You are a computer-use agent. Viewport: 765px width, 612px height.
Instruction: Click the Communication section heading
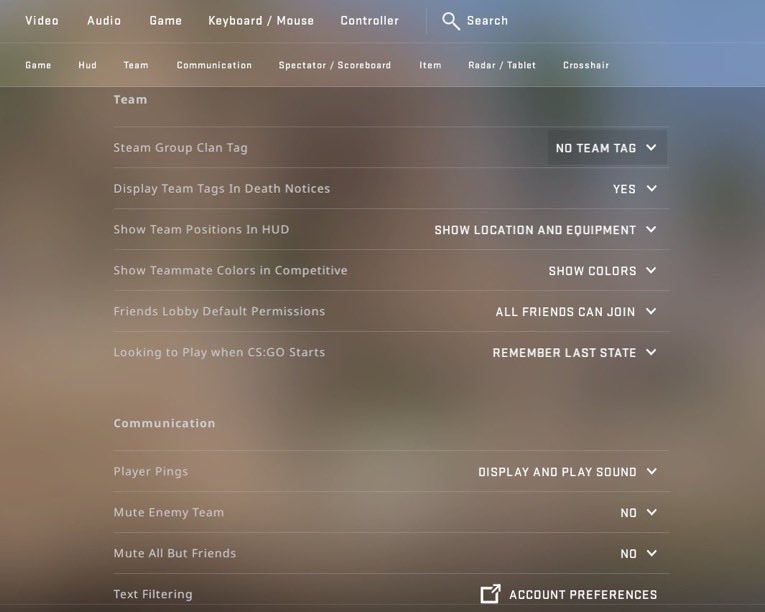(164, 423)
